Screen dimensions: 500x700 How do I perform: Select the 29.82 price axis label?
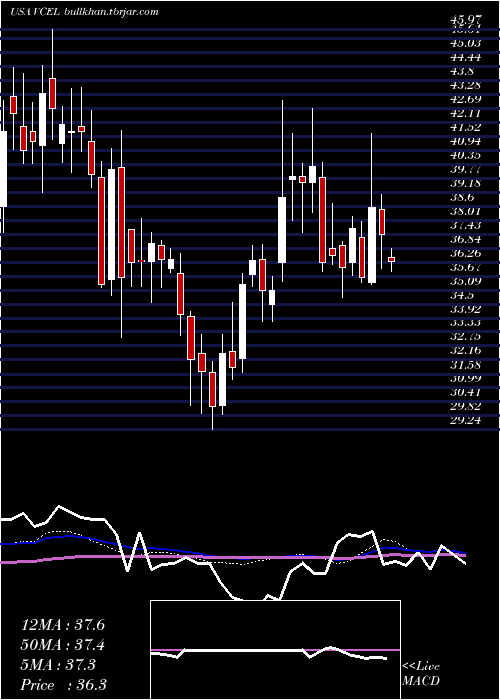coord(466,407)
